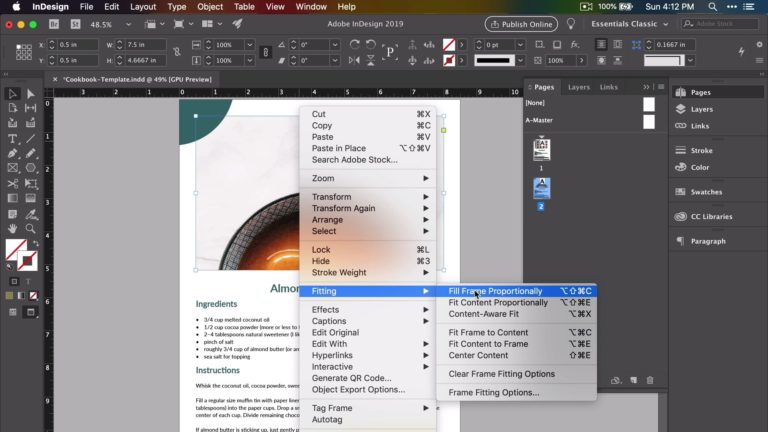Click the Fill color swatch in toolbox
The image size is (768, 432).
[14, 248]
